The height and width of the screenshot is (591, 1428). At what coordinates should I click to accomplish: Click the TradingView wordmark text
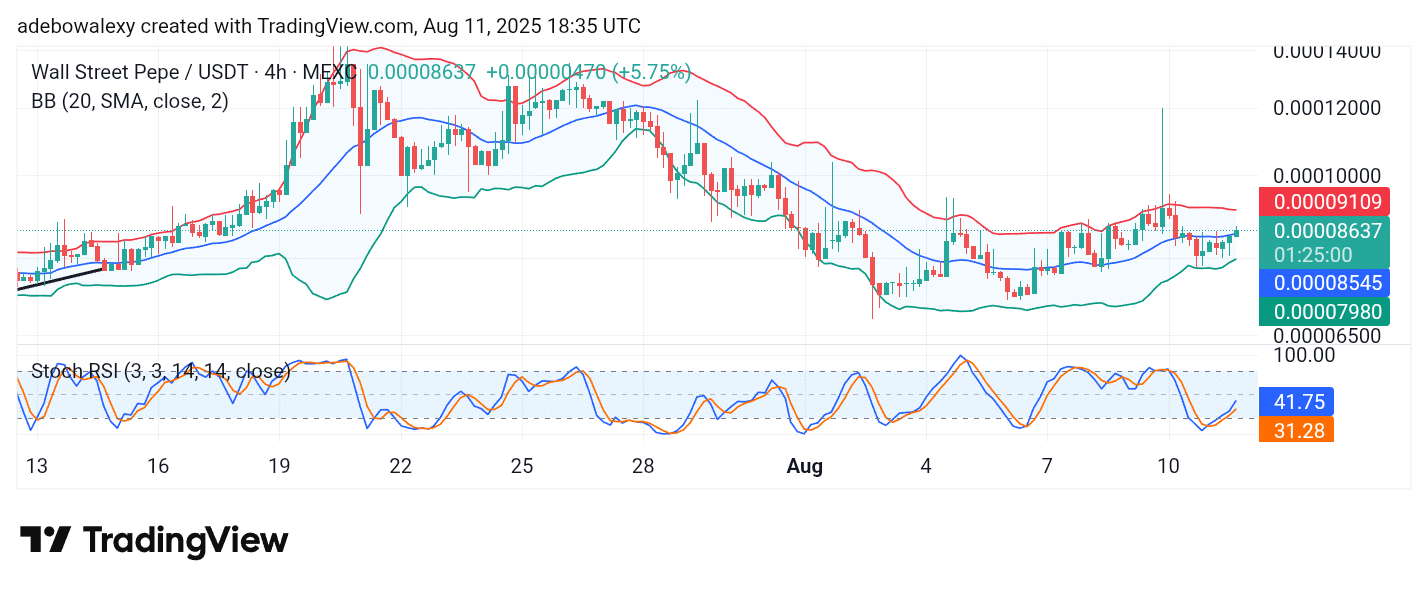[185, 541]
